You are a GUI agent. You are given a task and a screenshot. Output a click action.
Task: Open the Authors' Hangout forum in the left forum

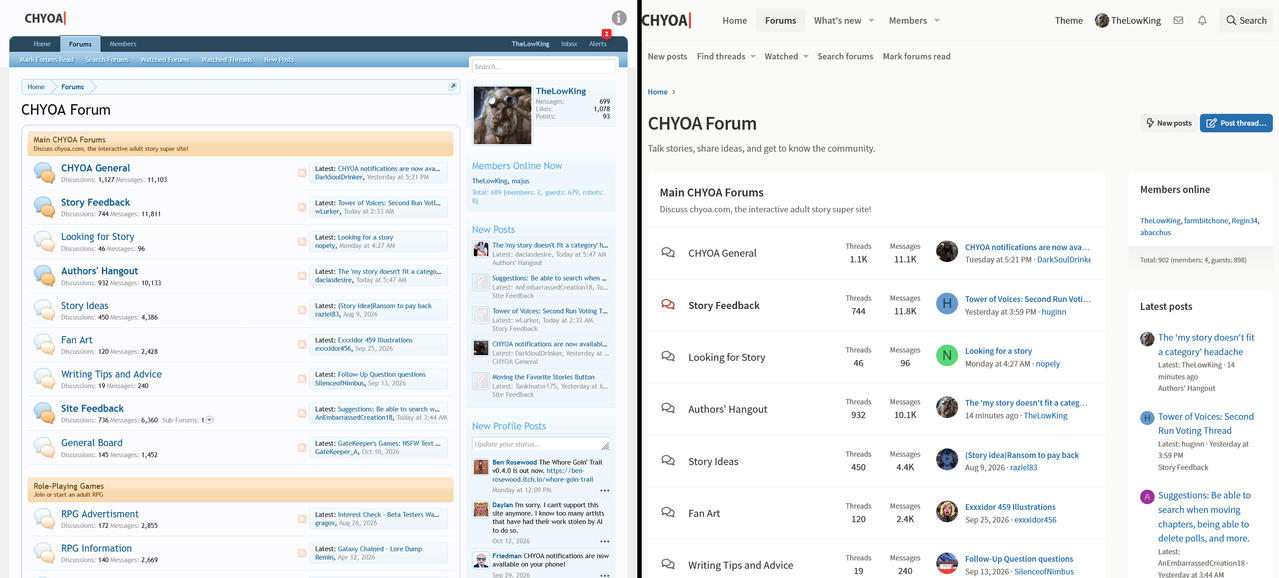click(x=100, y=271)
